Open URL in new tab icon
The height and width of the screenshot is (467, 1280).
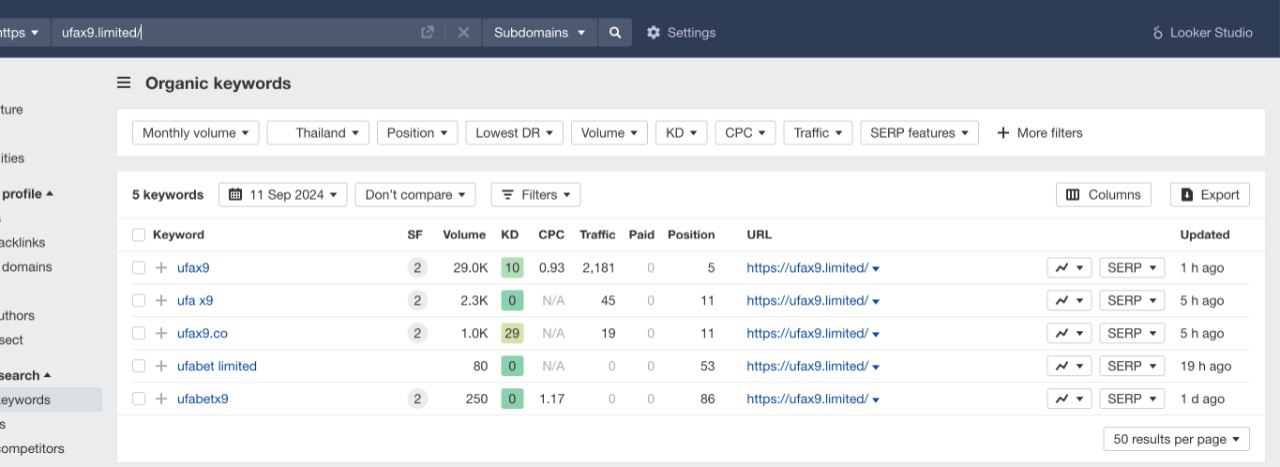tap(427, 32)
